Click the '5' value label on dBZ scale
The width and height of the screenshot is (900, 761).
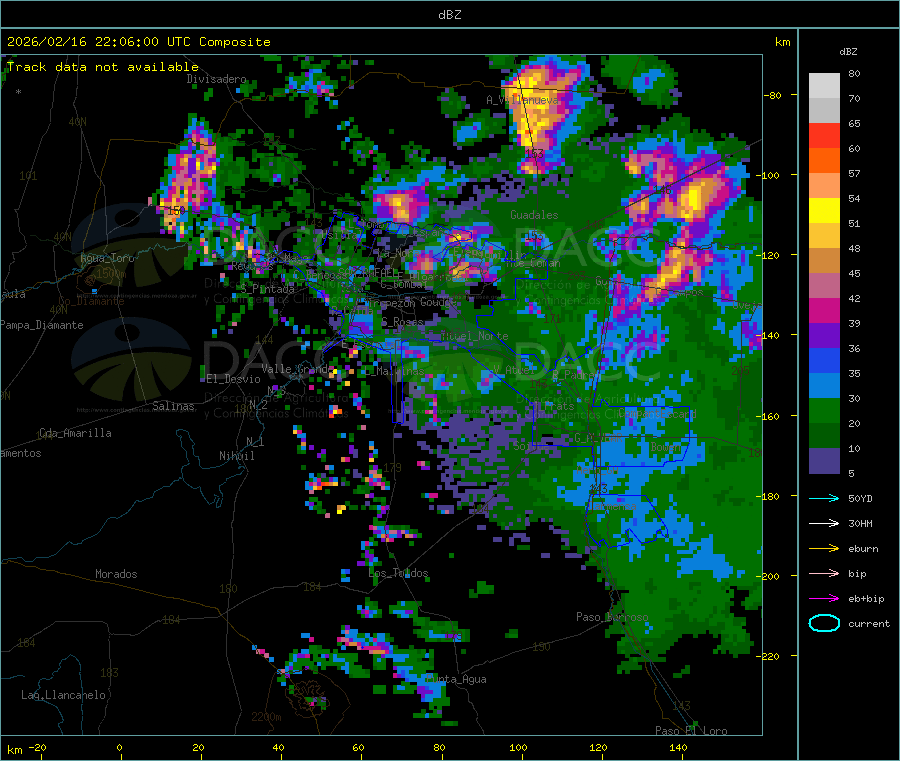pos(851,473)
